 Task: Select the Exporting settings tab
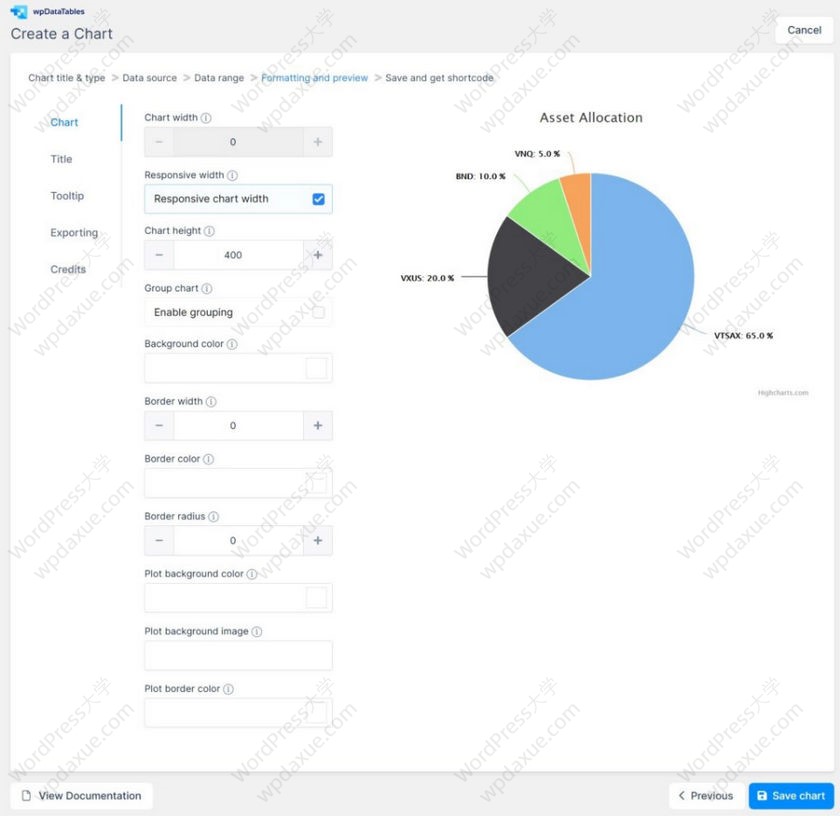[74, 233]
